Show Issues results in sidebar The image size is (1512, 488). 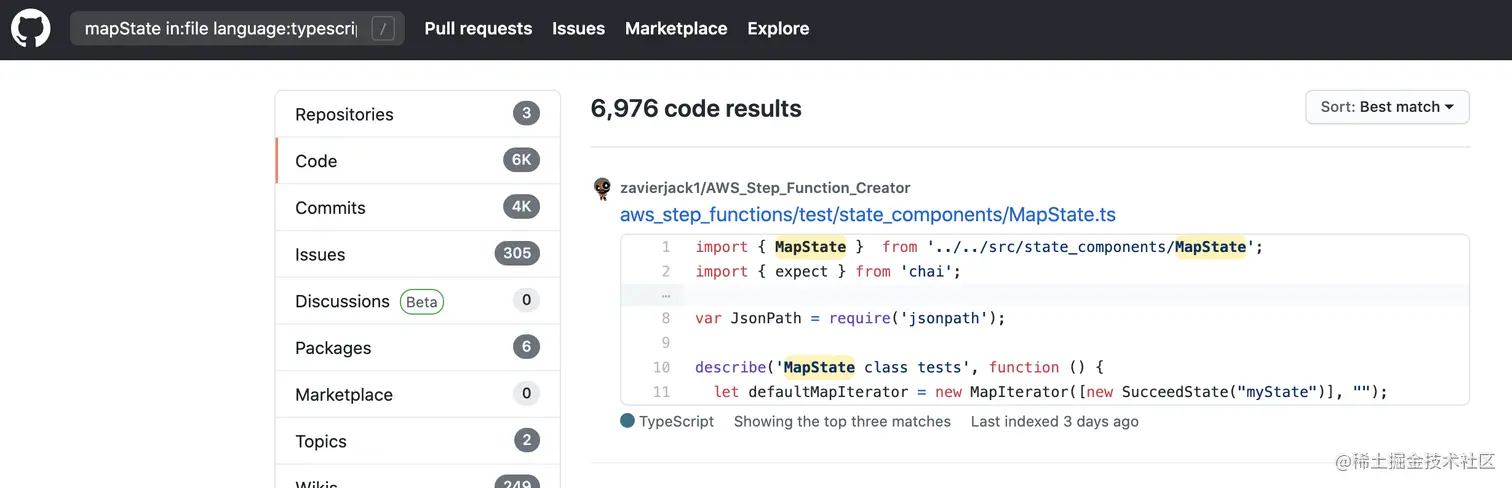[x=320, y=254]
